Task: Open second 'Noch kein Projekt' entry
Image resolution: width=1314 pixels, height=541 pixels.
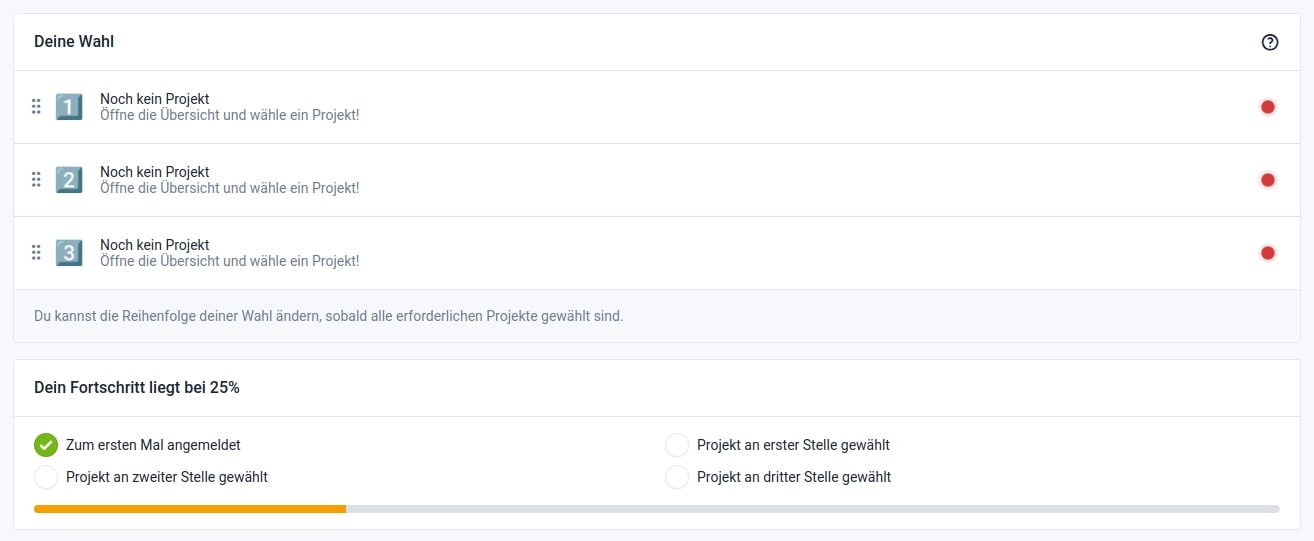Action: click(x=155, y=172)
